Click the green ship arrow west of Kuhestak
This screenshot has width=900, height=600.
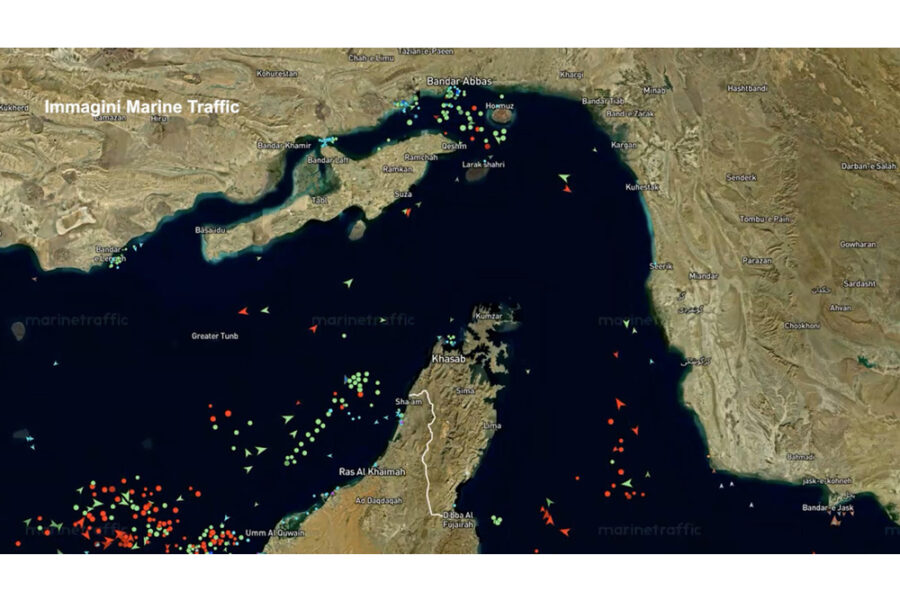pyautogui.click(x=564, y=179)
